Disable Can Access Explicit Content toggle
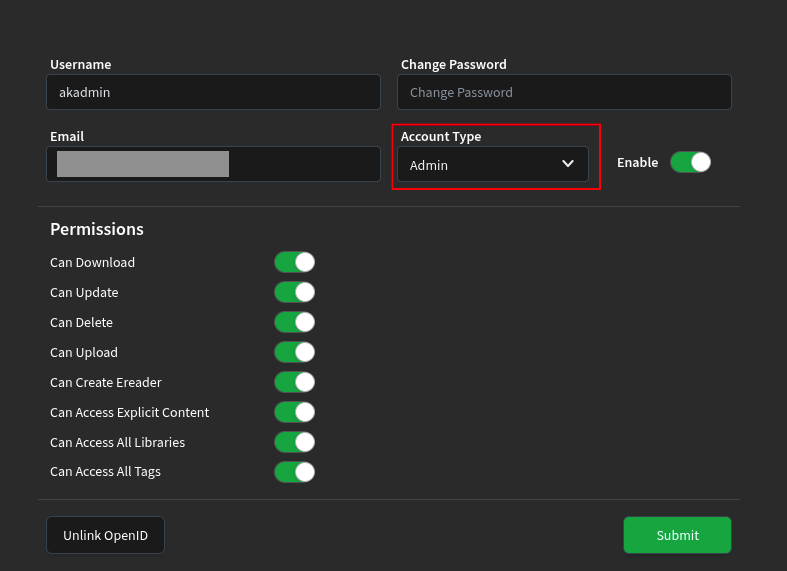 point(294,412)
